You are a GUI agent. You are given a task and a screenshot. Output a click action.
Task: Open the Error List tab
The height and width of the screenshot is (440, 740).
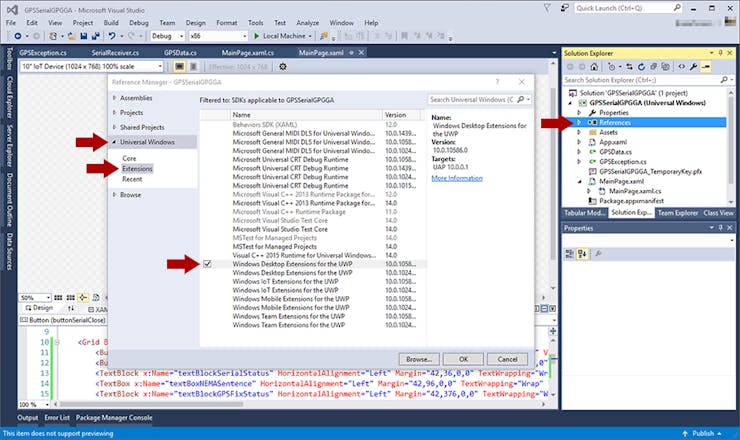click(x=57, y=417)
